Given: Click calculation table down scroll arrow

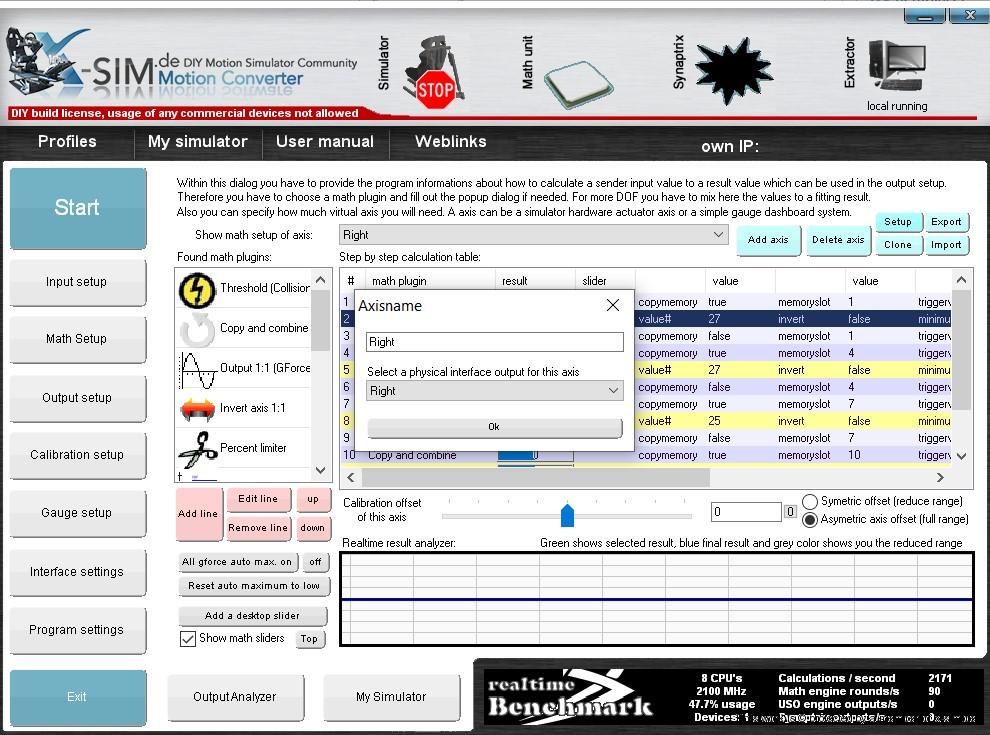Looking at the screenshot, I should (961, 456).
